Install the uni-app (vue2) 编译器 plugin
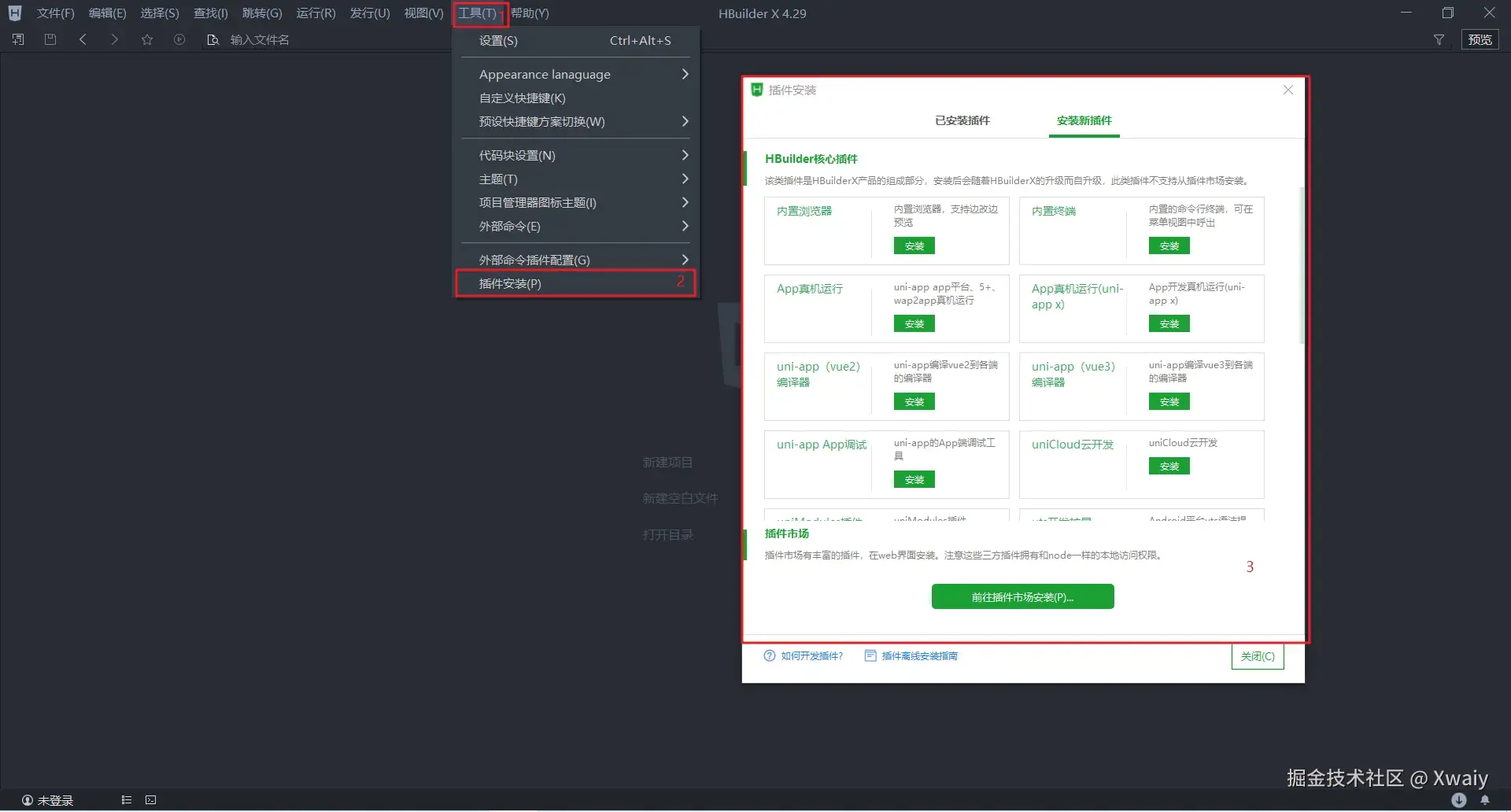 tap(914, 401)
